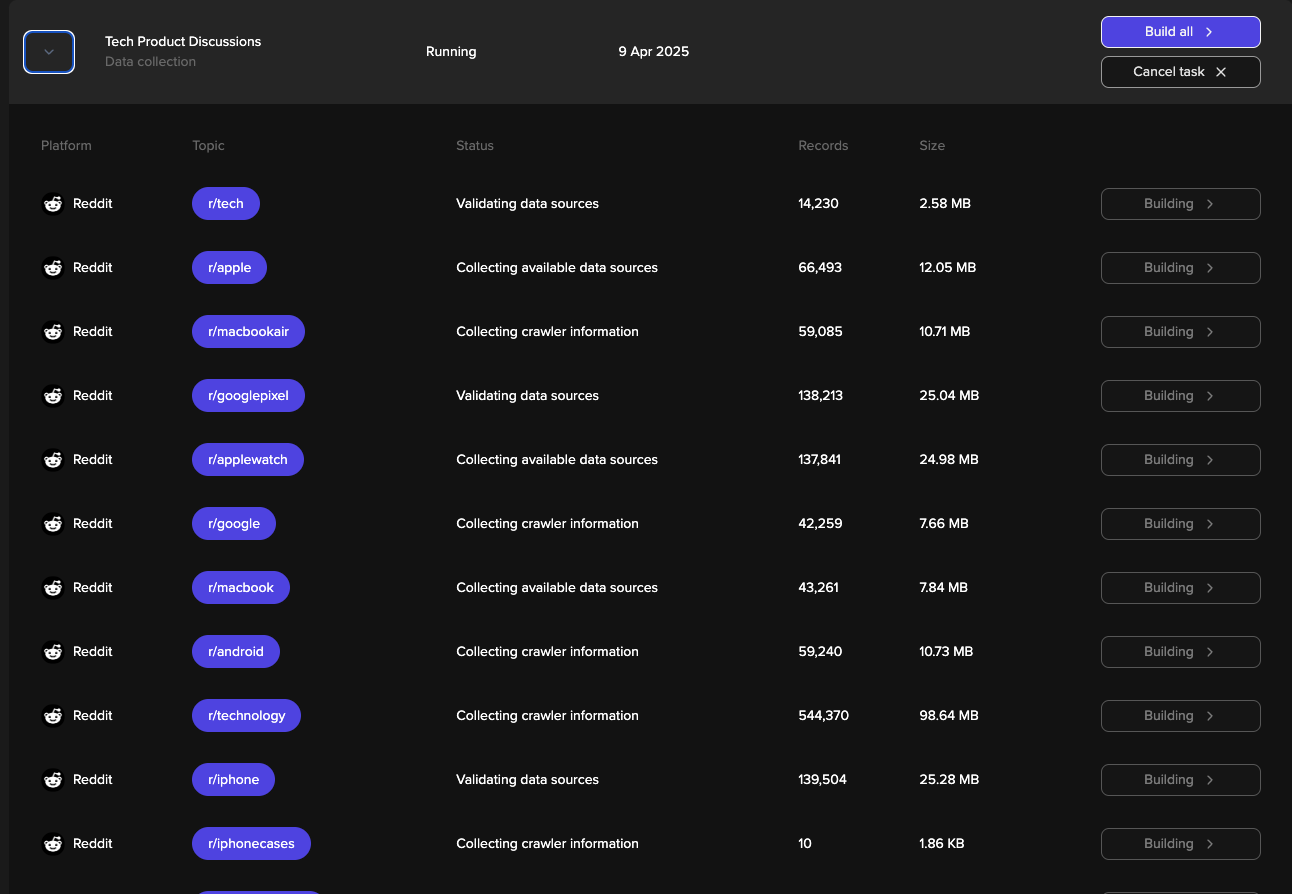
Task: Click the Building button for r/apple
Action: (1180, 268)
